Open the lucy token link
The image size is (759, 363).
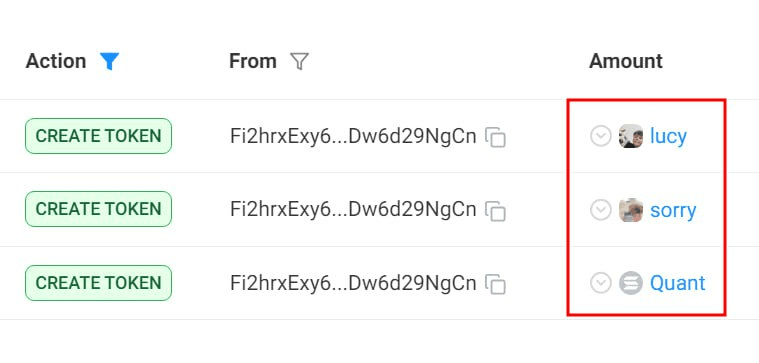pyautogui.click(x=668, y=136)
